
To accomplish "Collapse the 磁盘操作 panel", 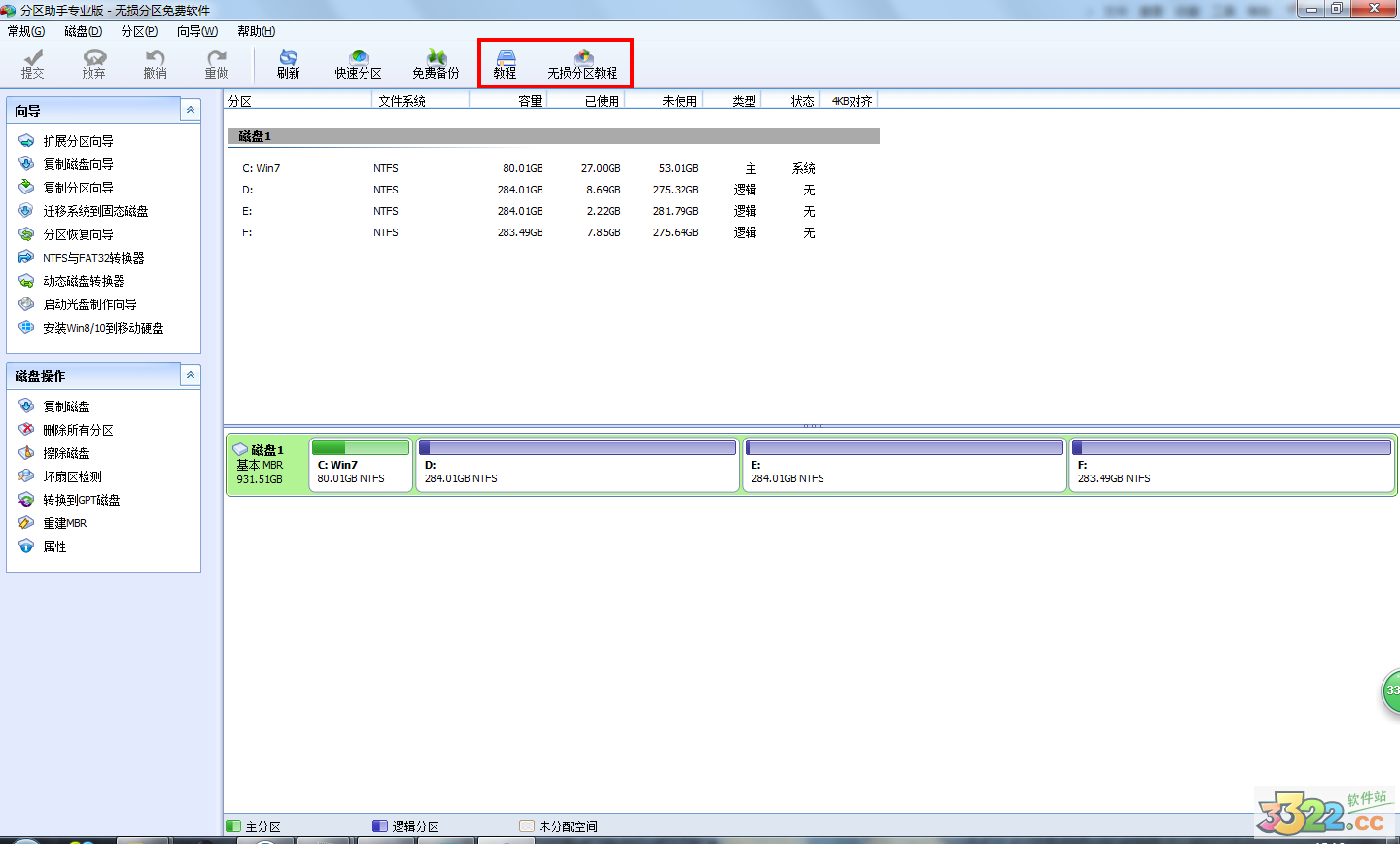I will click(191, 375).
